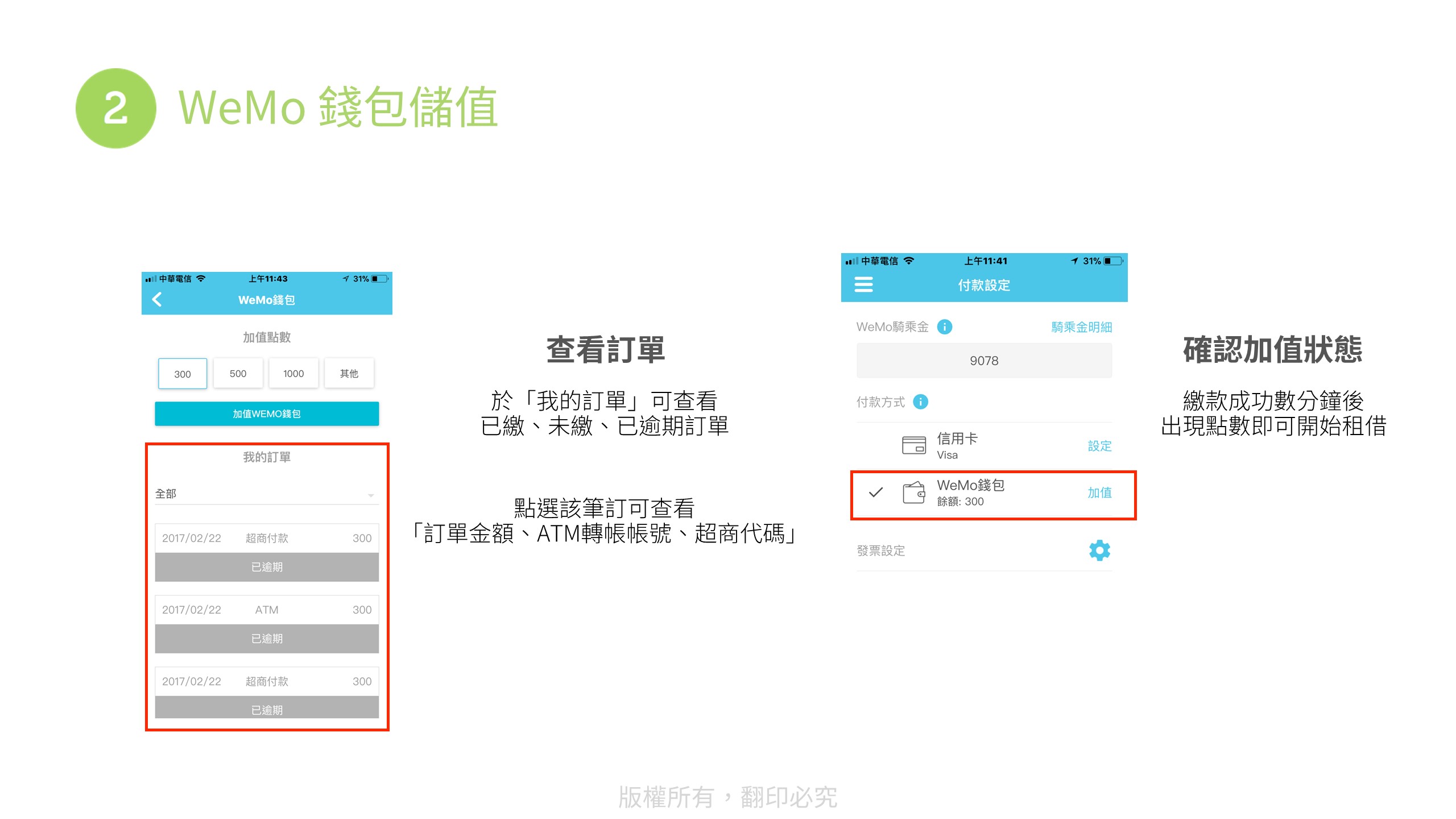The image size is (1456, 819).
Task: Tap 加值 for the WeMo wallet
Action: pyautogui.click(x=1099, y=493)
